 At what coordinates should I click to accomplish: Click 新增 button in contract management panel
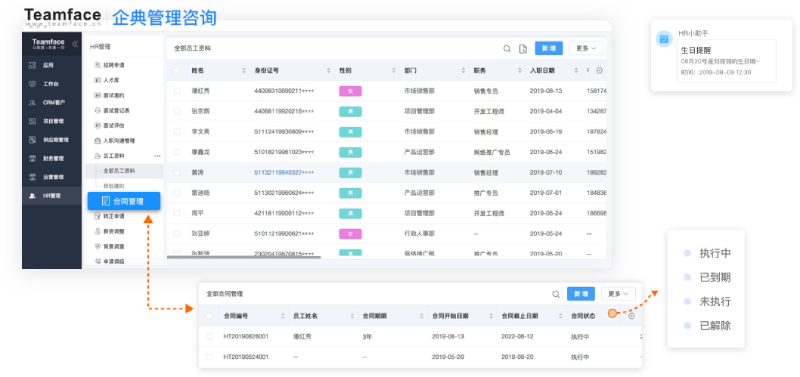(581, 294)
